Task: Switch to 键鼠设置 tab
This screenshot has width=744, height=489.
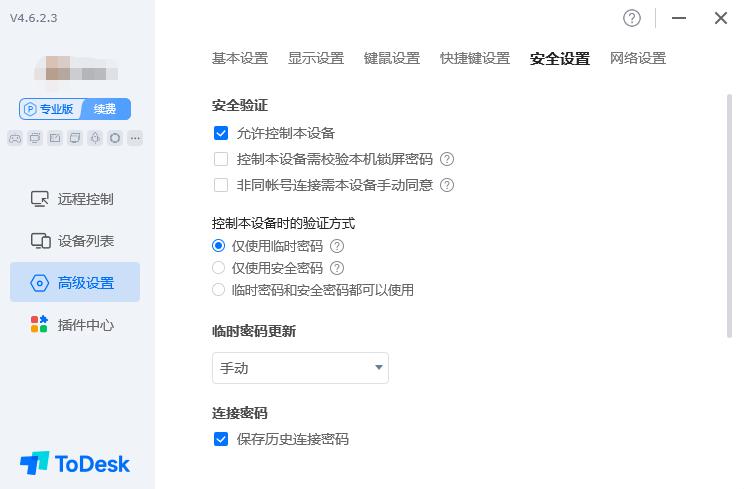Action: click(391, 58)
